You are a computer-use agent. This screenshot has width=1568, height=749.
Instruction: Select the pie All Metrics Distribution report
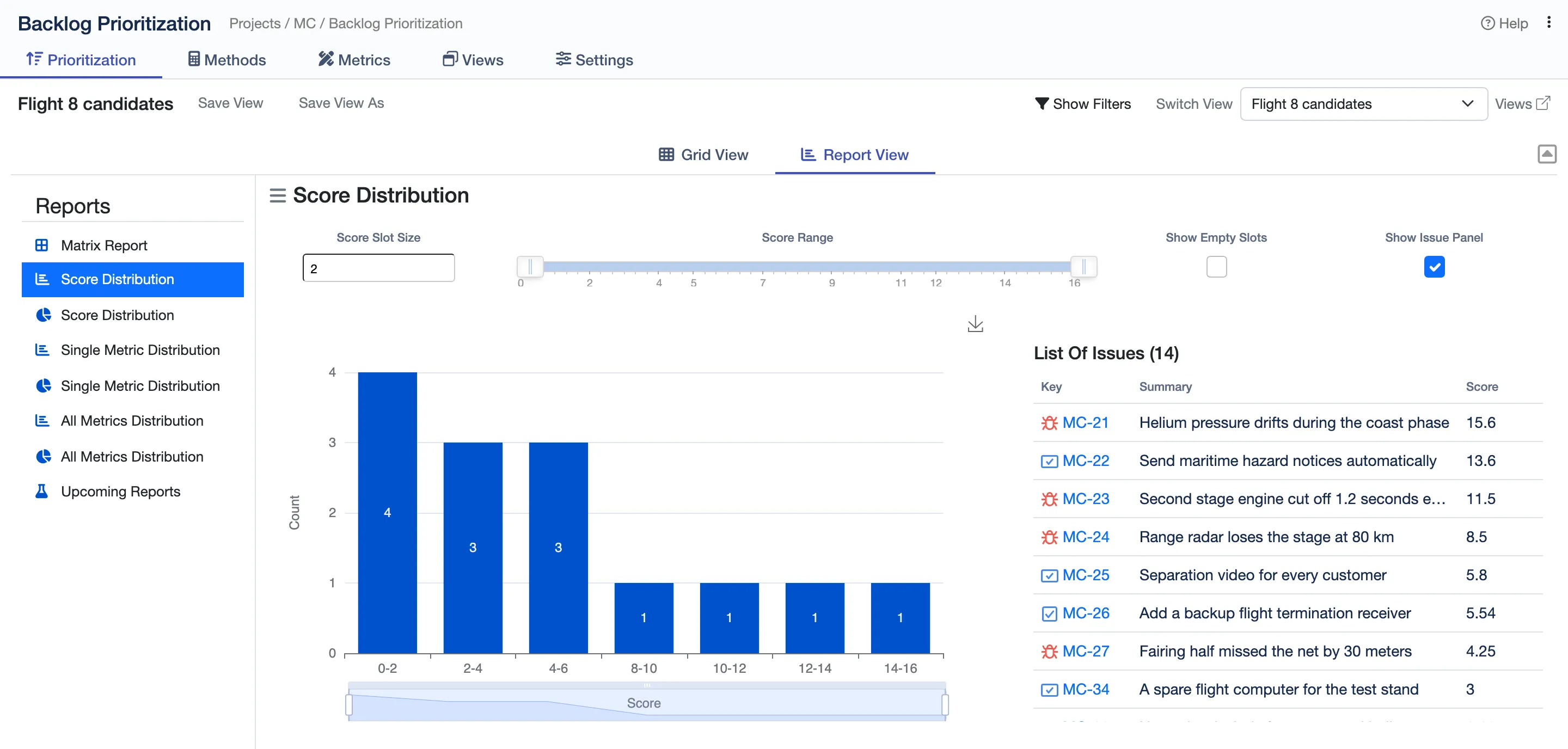click(133, 456)
